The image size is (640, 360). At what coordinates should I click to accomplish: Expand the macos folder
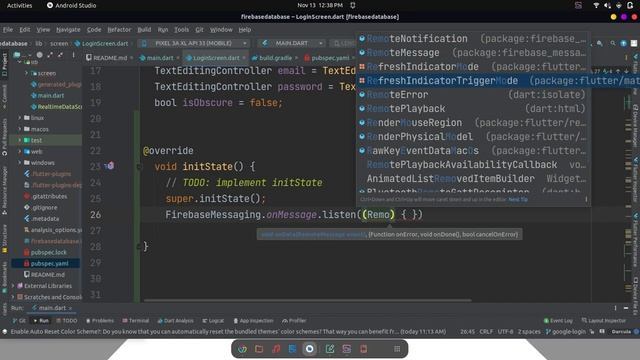click(19, 129)
